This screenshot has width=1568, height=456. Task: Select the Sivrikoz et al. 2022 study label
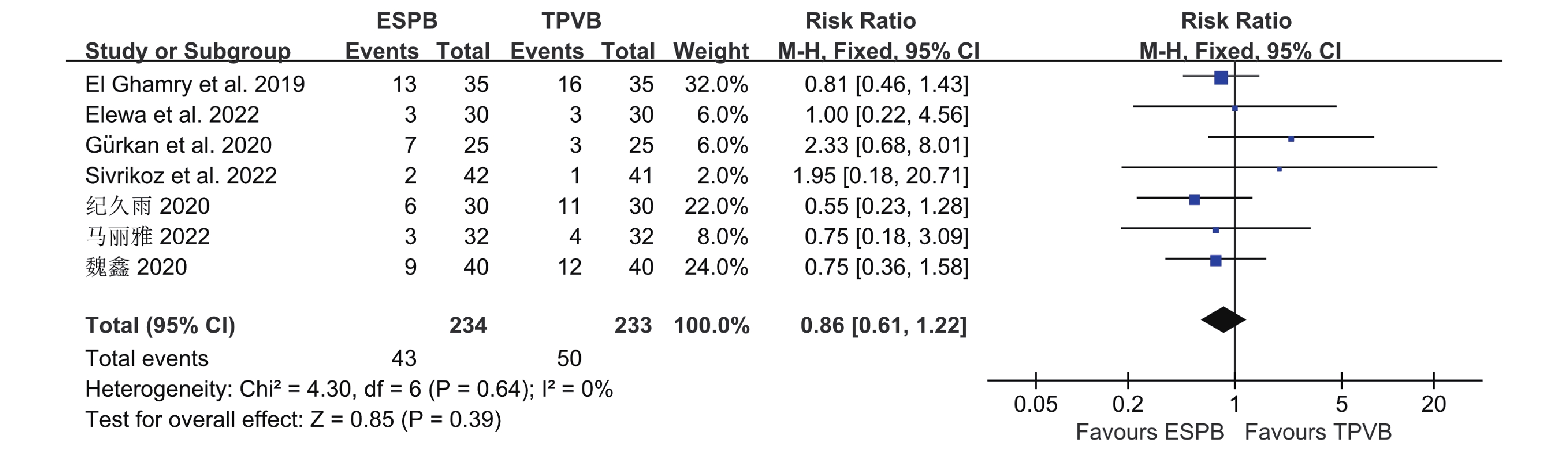[181, 175]
